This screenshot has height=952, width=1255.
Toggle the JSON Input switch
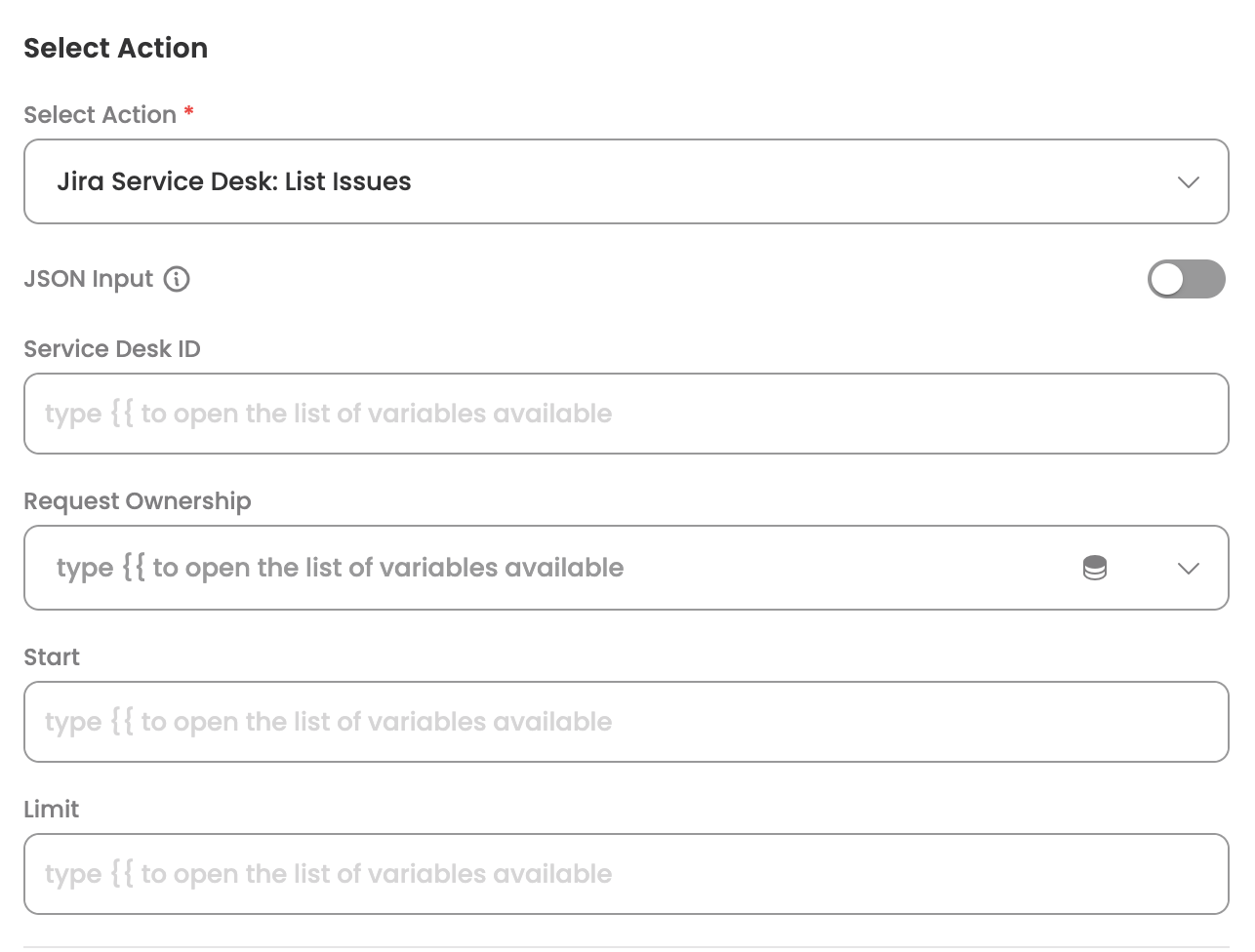(1186, 279)
